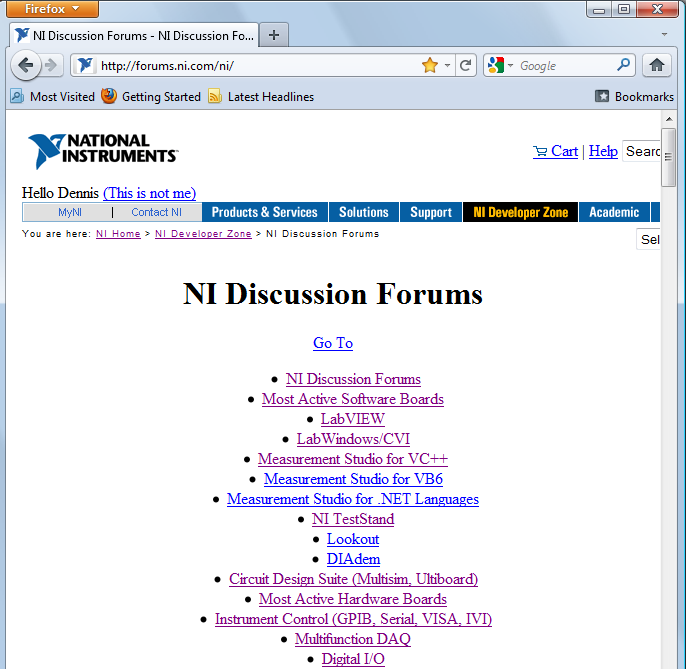Follow the NI Home breadcrumb link

(x=118, y=234)
